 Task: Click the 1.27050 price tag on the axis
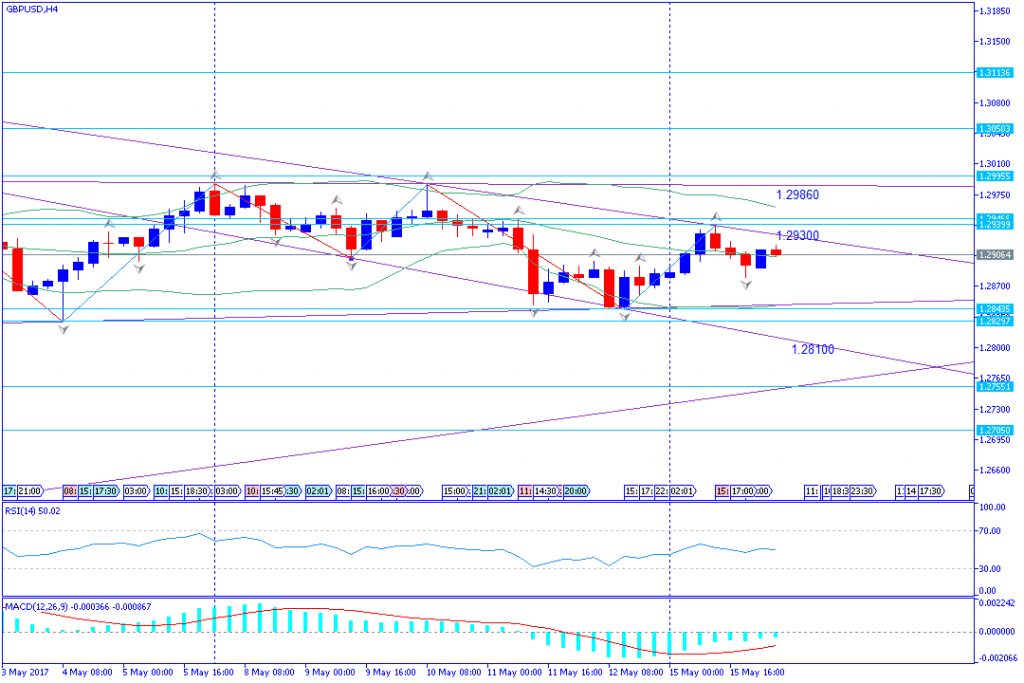[994, 430]
